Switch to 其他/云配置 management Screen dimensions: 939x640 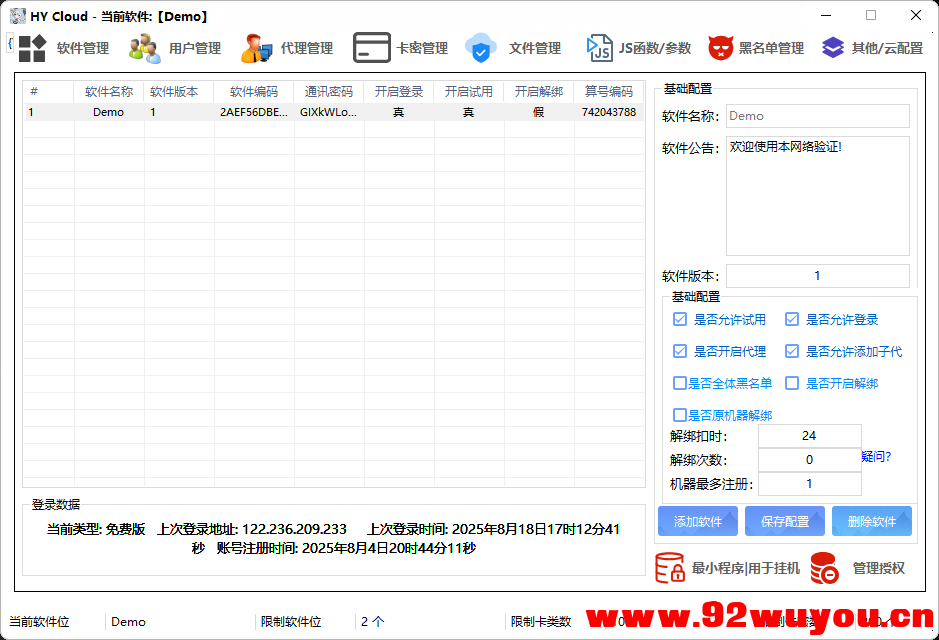[x=833, y=47]
